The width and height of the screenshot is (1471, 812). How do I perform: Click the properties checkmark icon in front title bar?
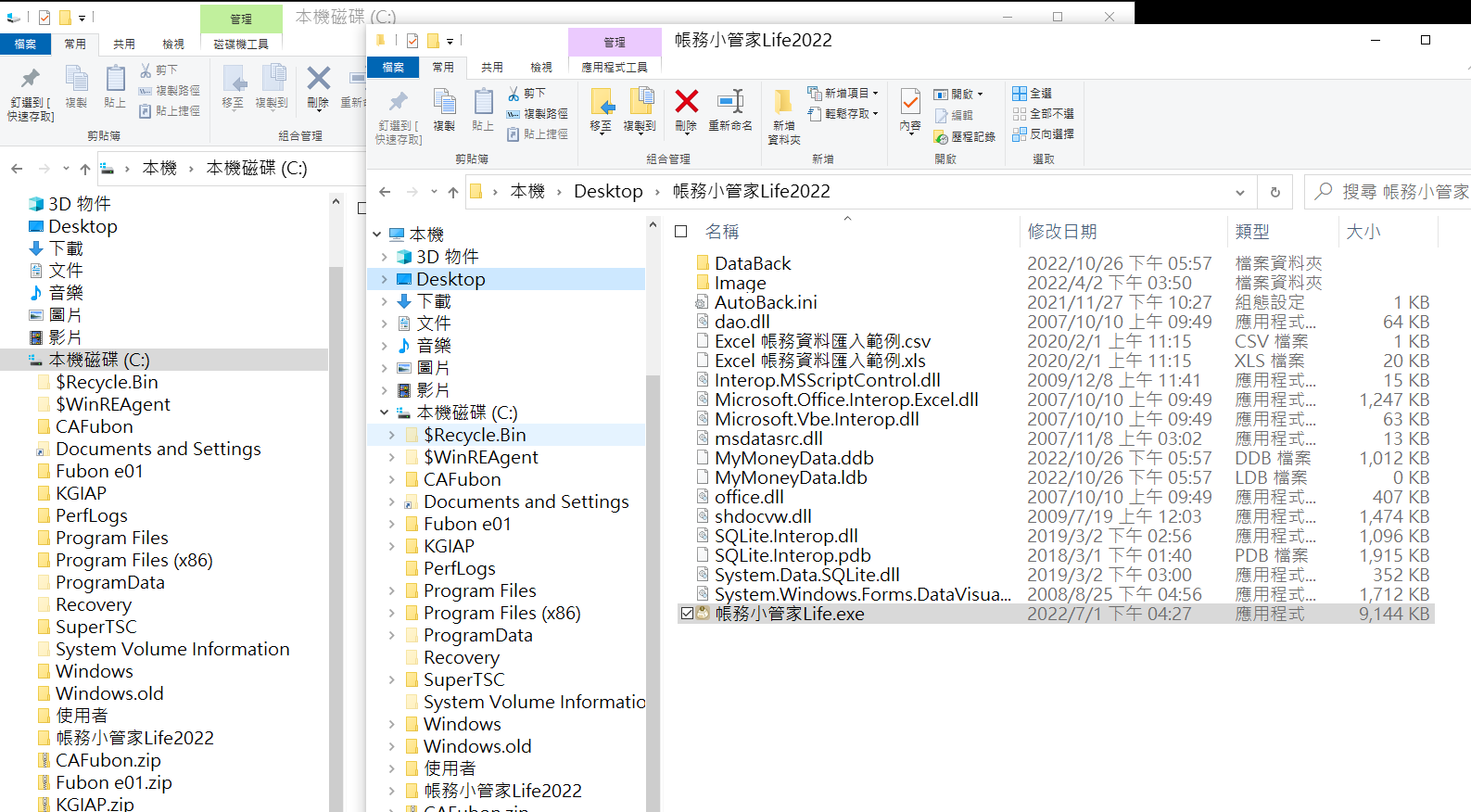412,41
